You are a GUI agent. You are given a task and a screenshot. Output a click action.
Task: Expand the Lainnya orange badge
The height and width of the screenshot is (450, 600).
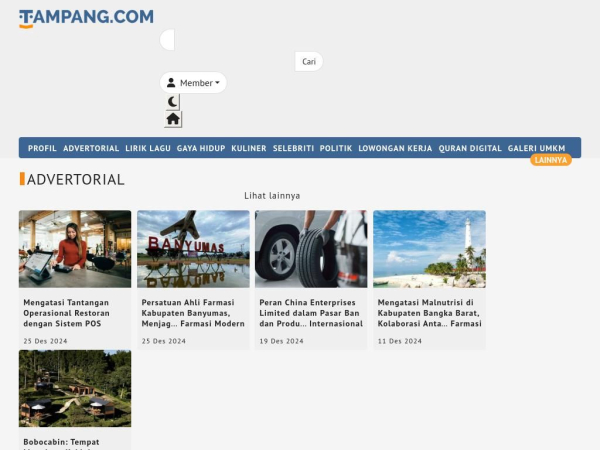coord(550,160)
